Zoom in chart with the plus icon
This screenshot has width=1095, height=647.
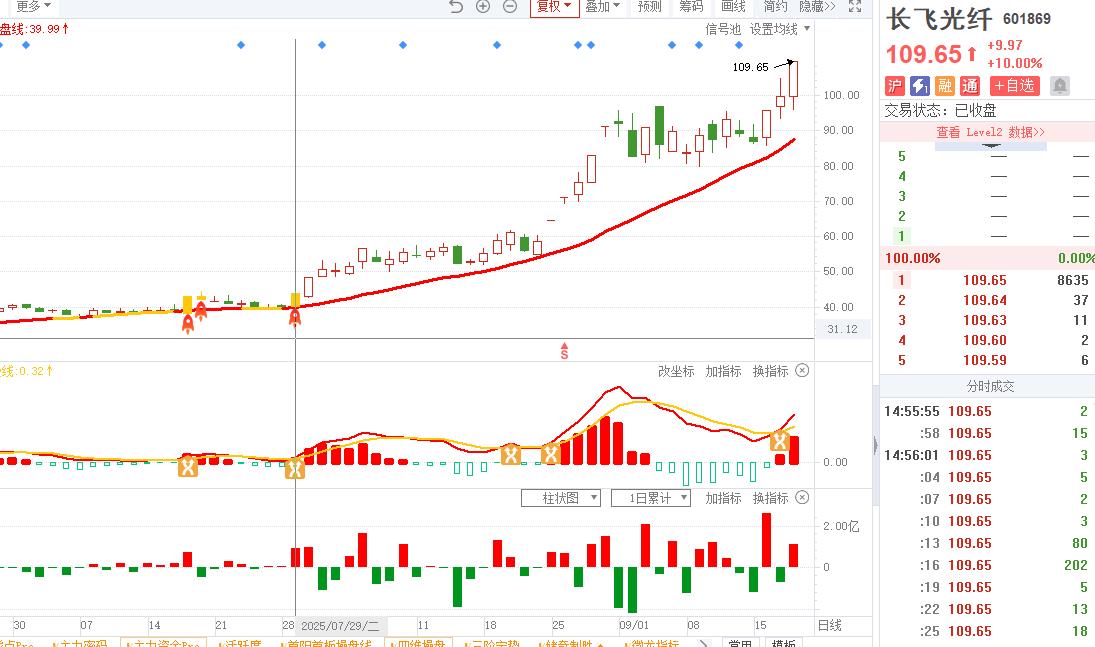(x=483, y=7)
